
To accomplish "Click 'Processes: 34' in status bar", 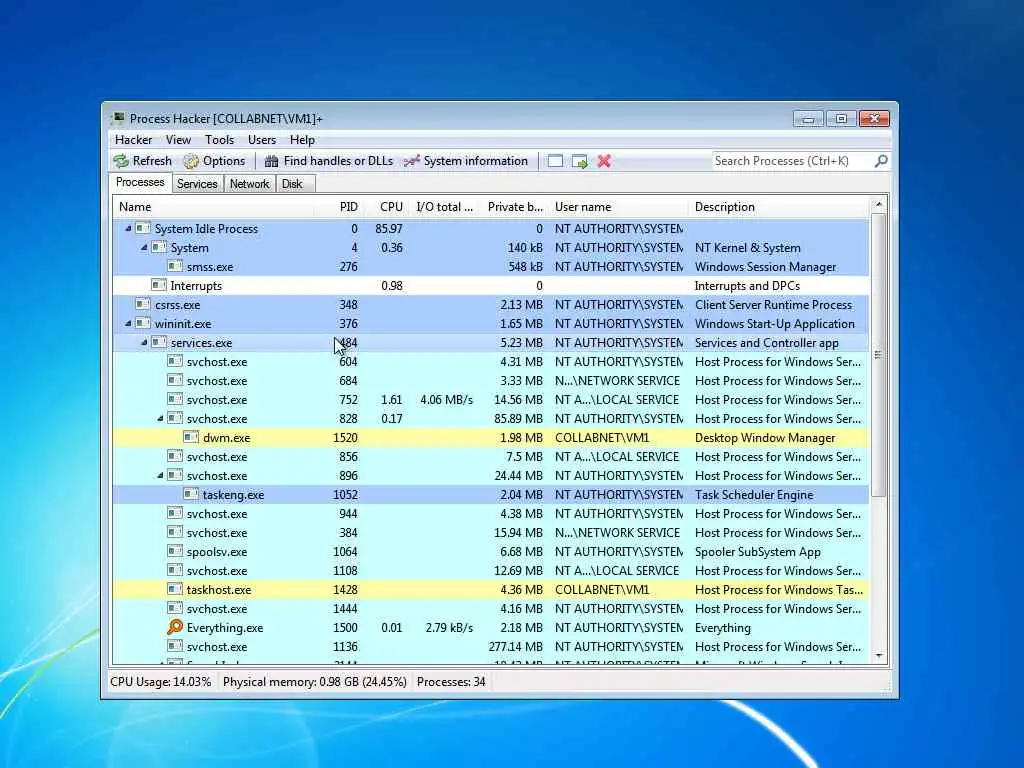I will 451,682.
